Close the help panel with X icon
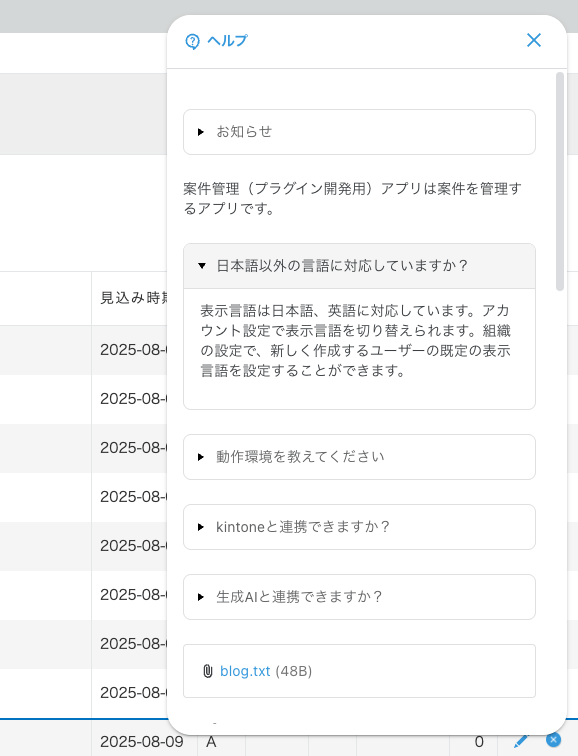The image size is (578, 756). click(x=534, y=40)
